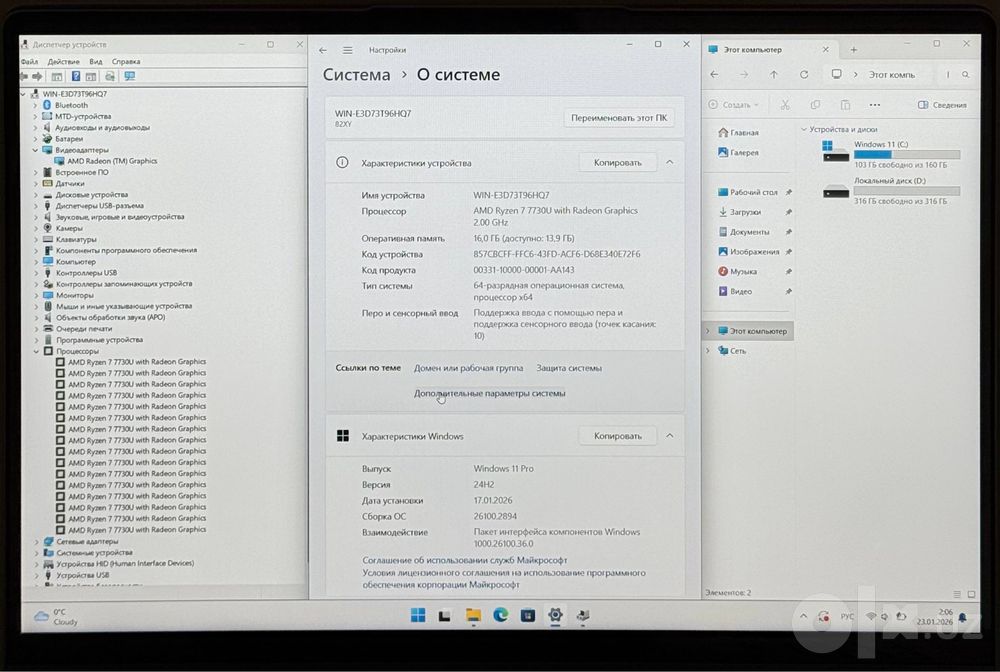Expand the Сетевые адаптеры node
Screen dimensions: 1000x672
click(x=36, y=541)
